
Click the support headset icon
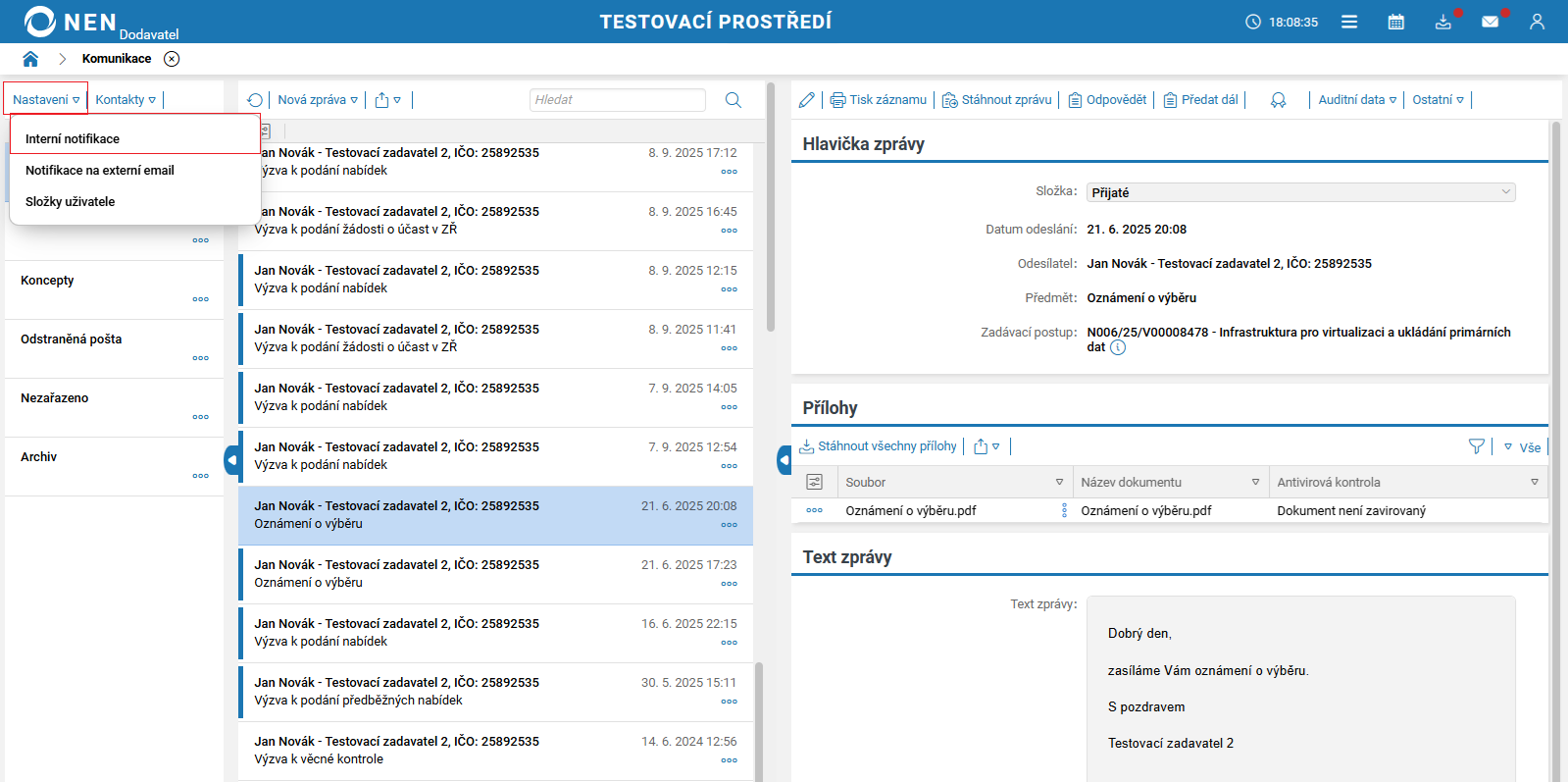pyautogui.click(x=1278, y=100)
